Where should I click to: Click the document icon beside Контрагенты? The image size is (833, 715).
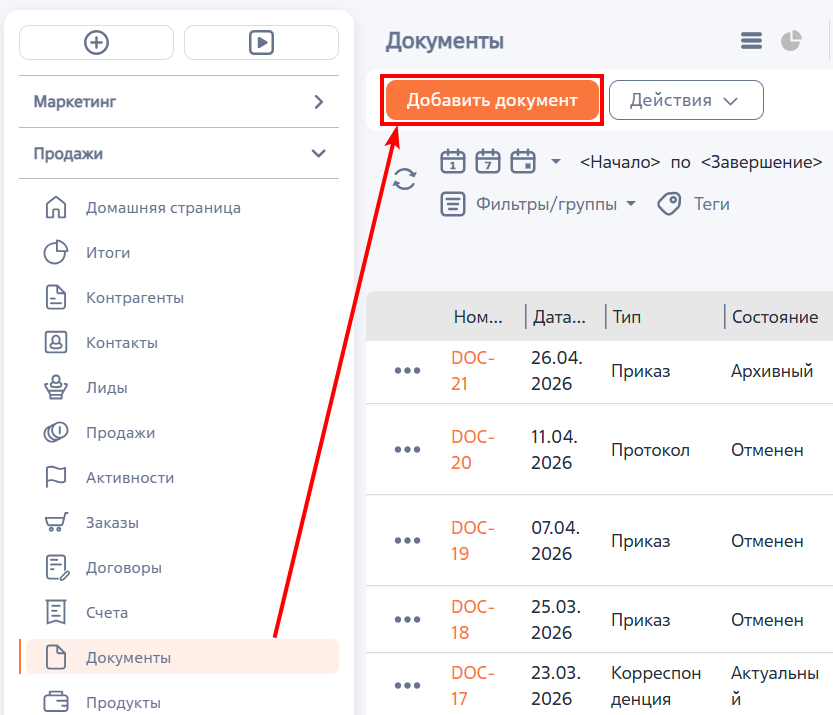point(56,297)
